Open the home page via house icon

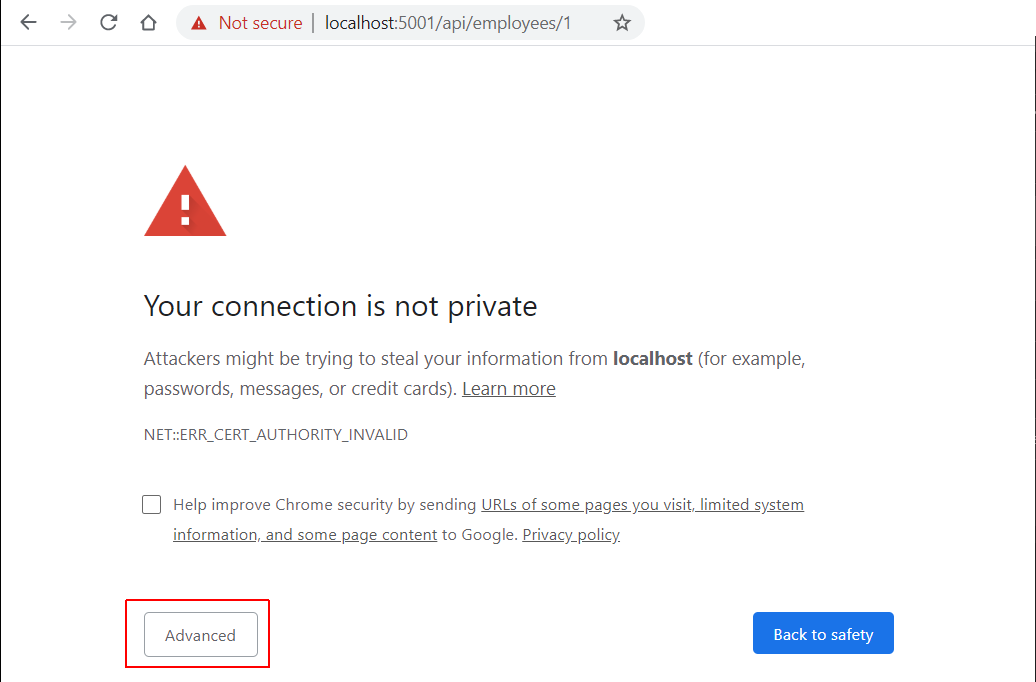coord(149,22)
